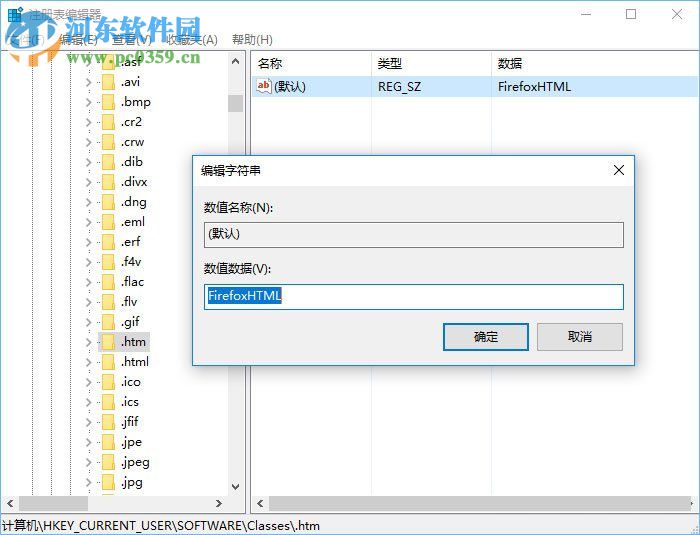This screenshot has height=535, width=700.
Task: Click the .dng folder icon
Action: click(108, 202)
